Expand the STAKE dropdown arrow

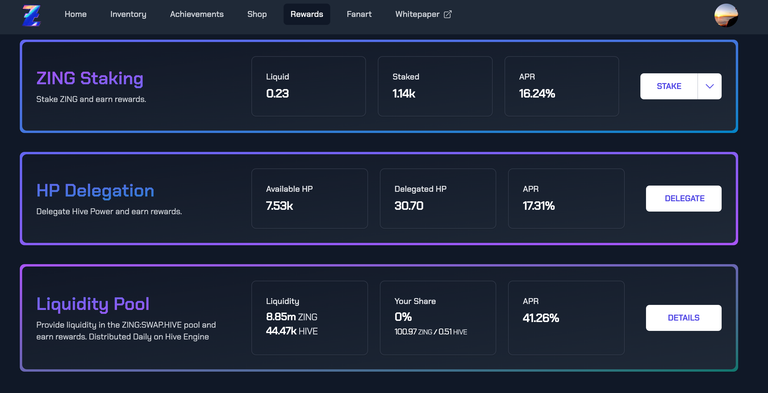(710, 86)
